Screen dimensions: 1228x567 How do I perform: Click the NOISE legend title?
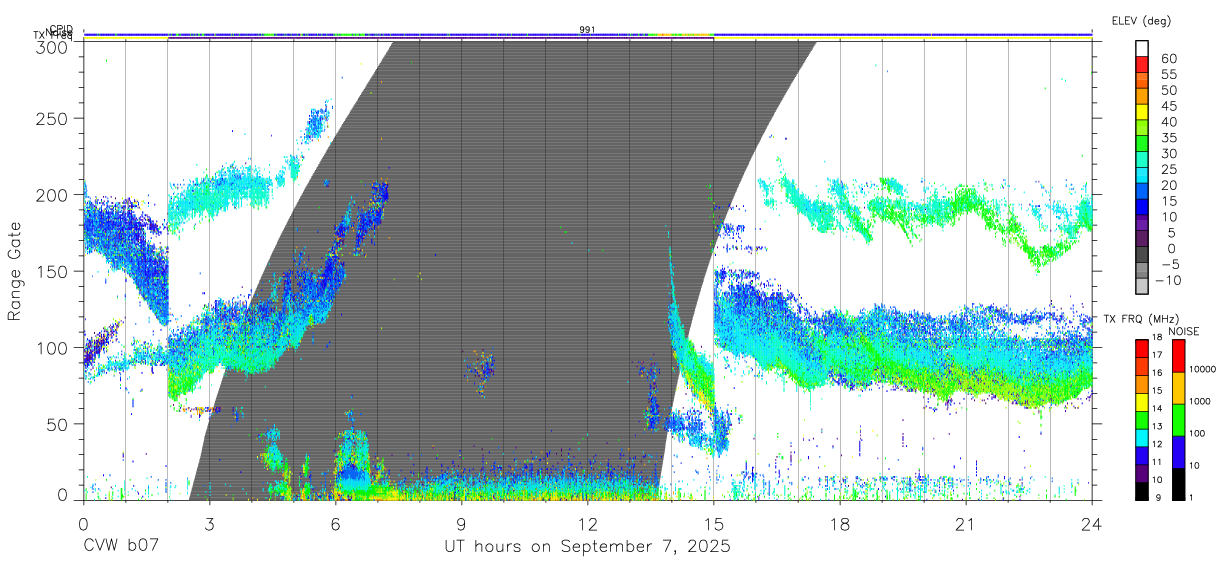click(1184, 331)
